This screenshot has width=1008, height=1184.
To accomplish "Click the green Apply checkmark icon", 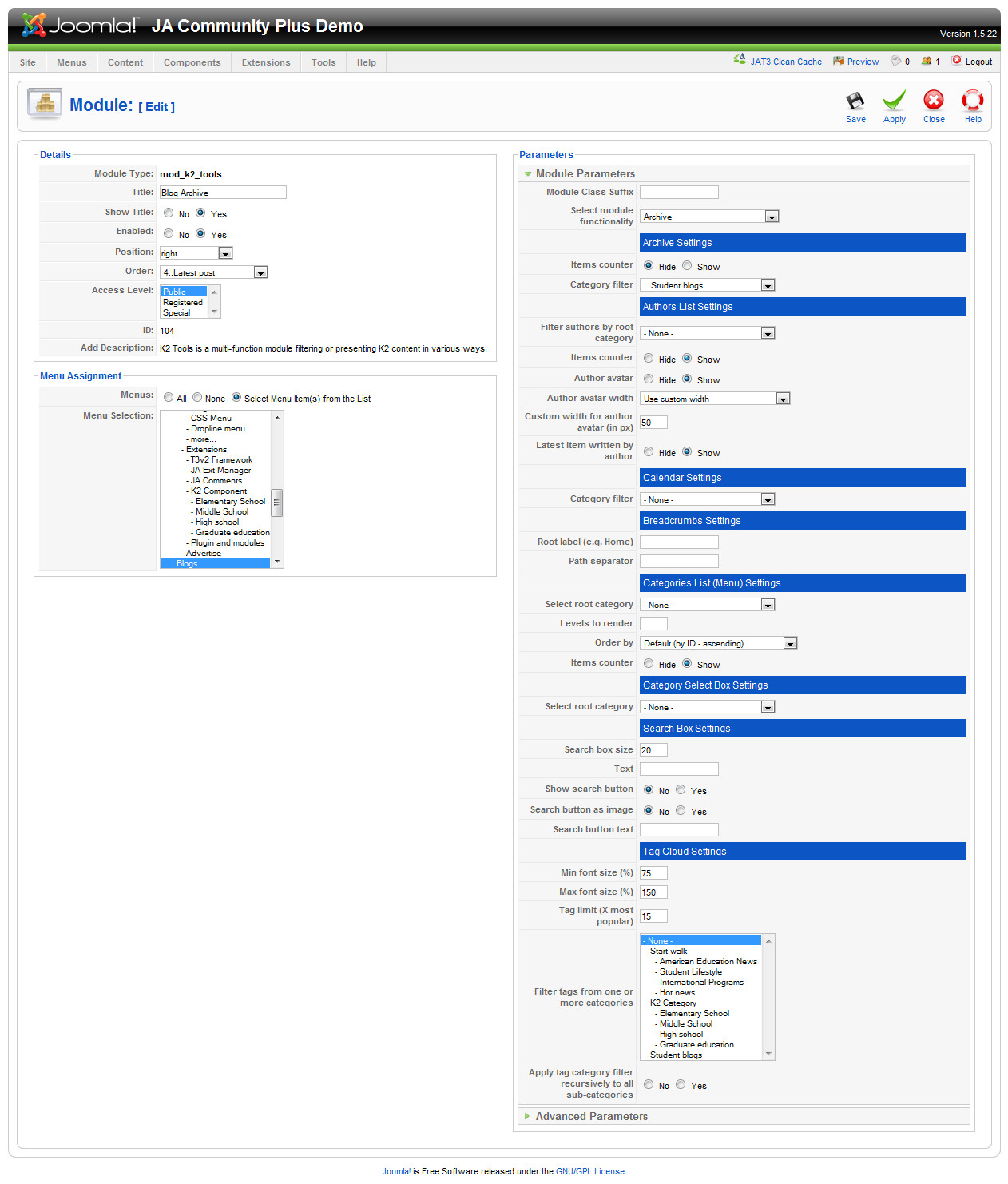I will 894,101.
